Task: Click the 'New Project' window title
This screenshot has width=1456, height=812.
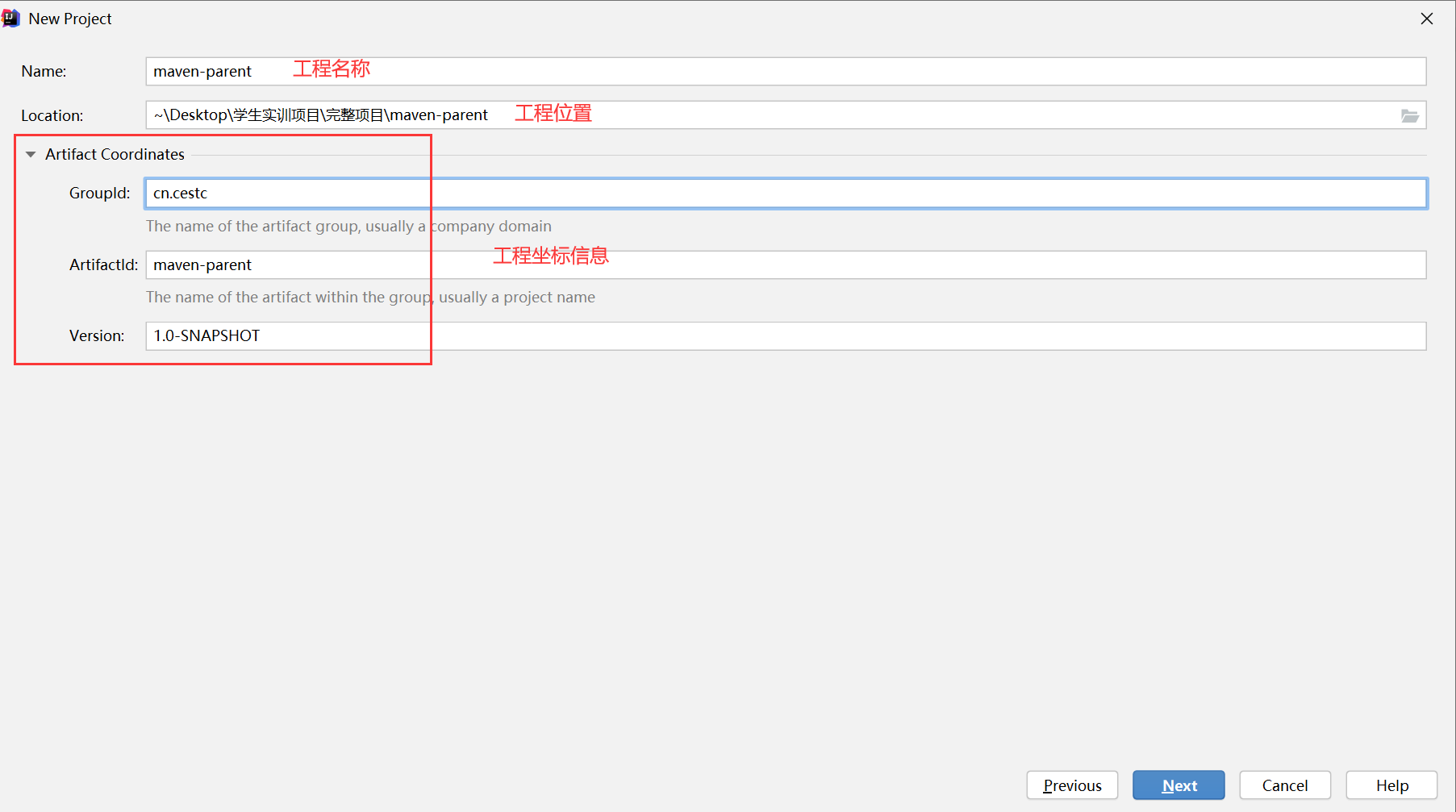Action: point(70,19)
